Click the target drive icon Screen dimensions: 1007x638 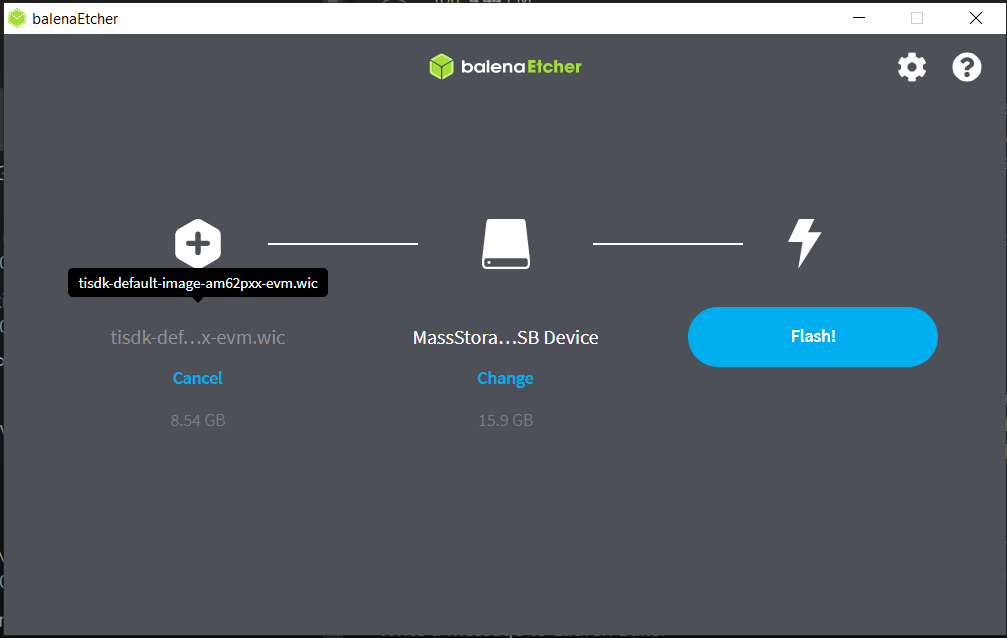coord(505,242)
